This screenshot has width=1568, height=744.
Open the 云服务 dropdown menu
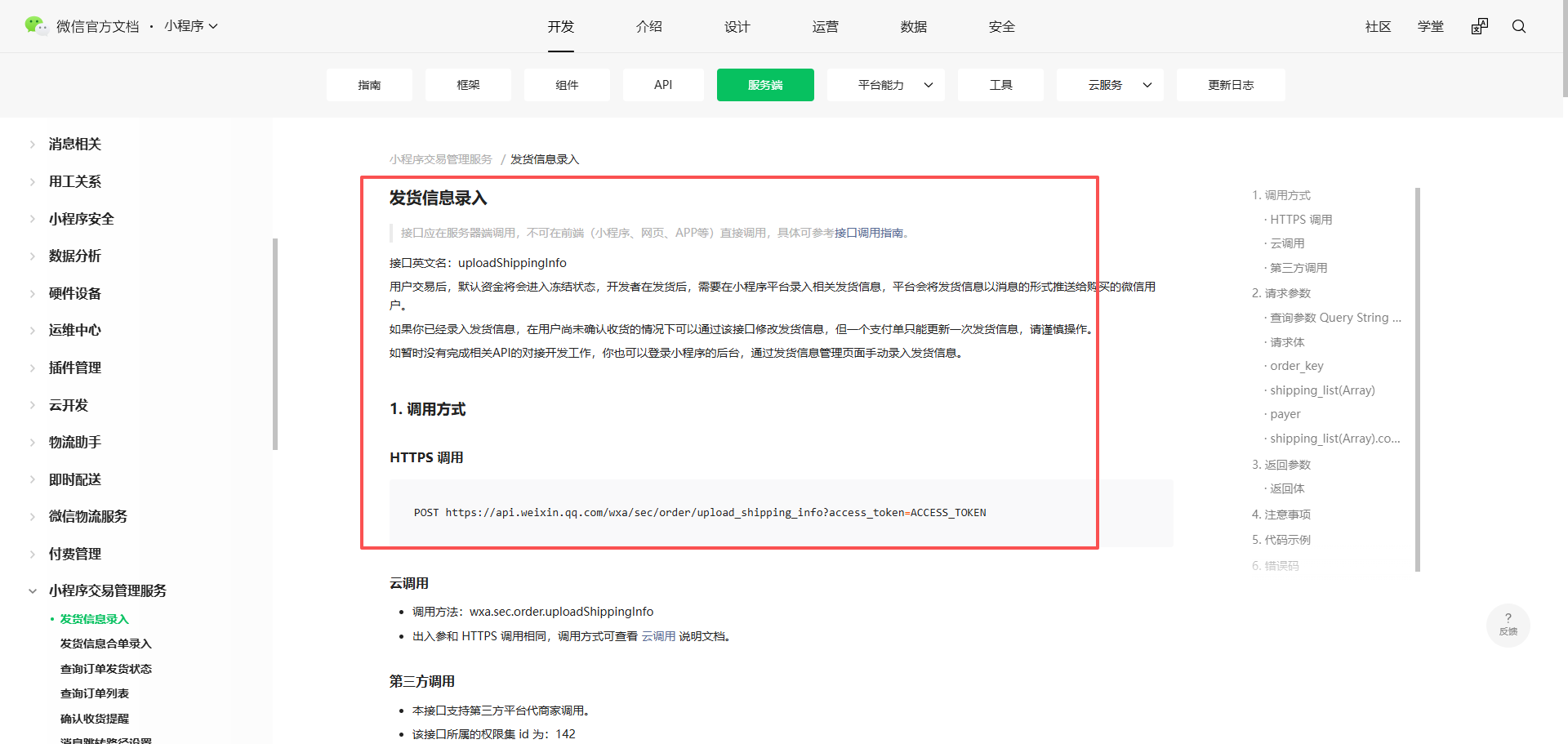tap(1110, 85)
